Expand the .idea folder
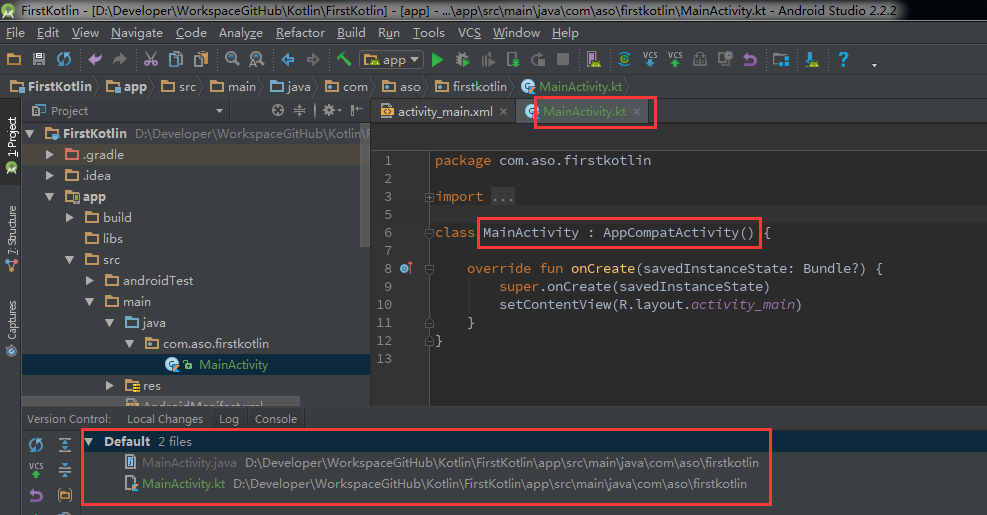987x515 pixels. pyautogui.click(x=50, y=176)
